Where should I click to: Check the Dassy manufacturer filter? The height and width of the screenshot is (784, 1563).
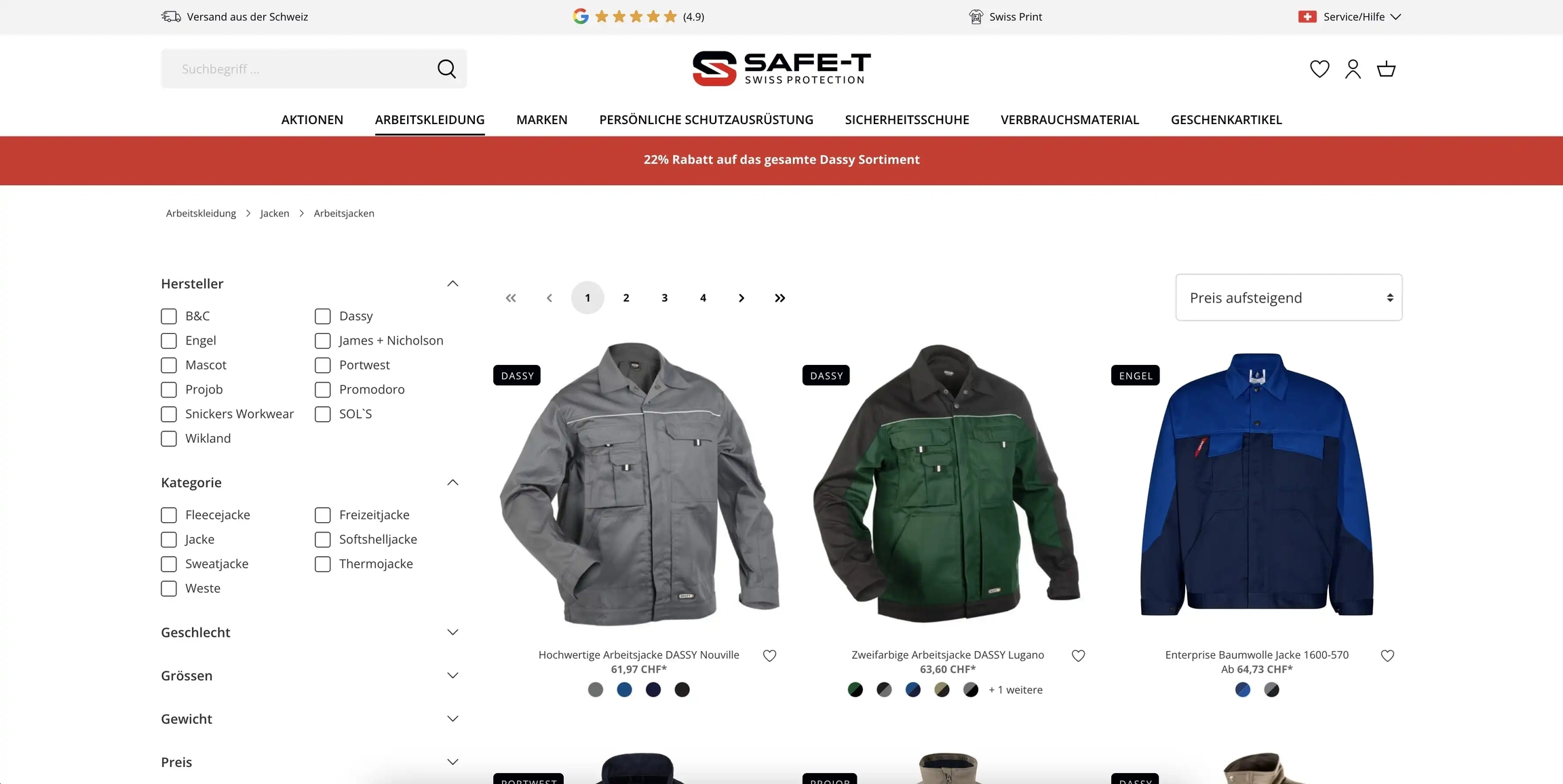(x=323, y=316)
